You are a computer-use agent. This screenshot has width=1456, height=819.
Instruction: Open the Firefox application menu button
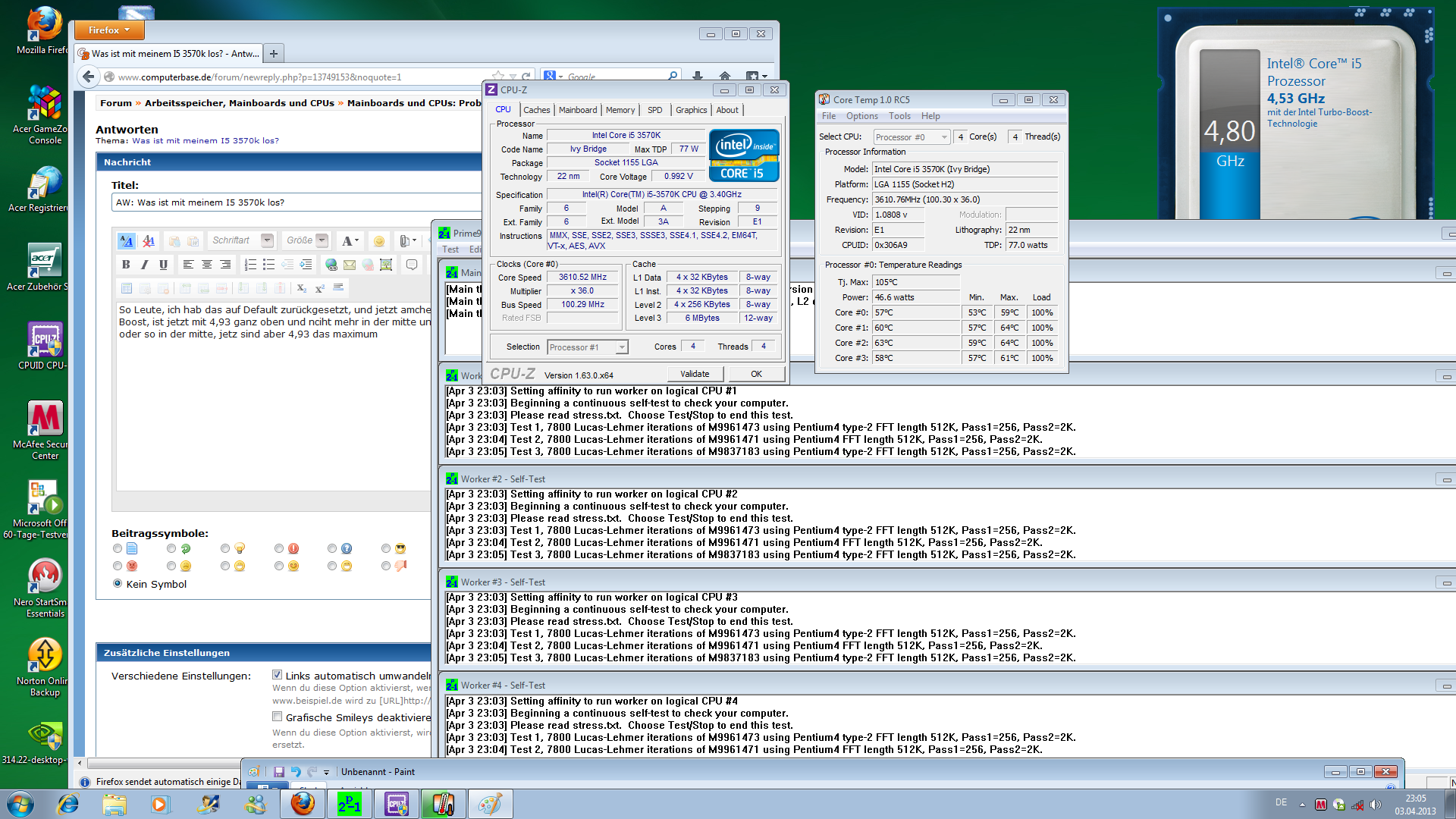click(108, 30)
